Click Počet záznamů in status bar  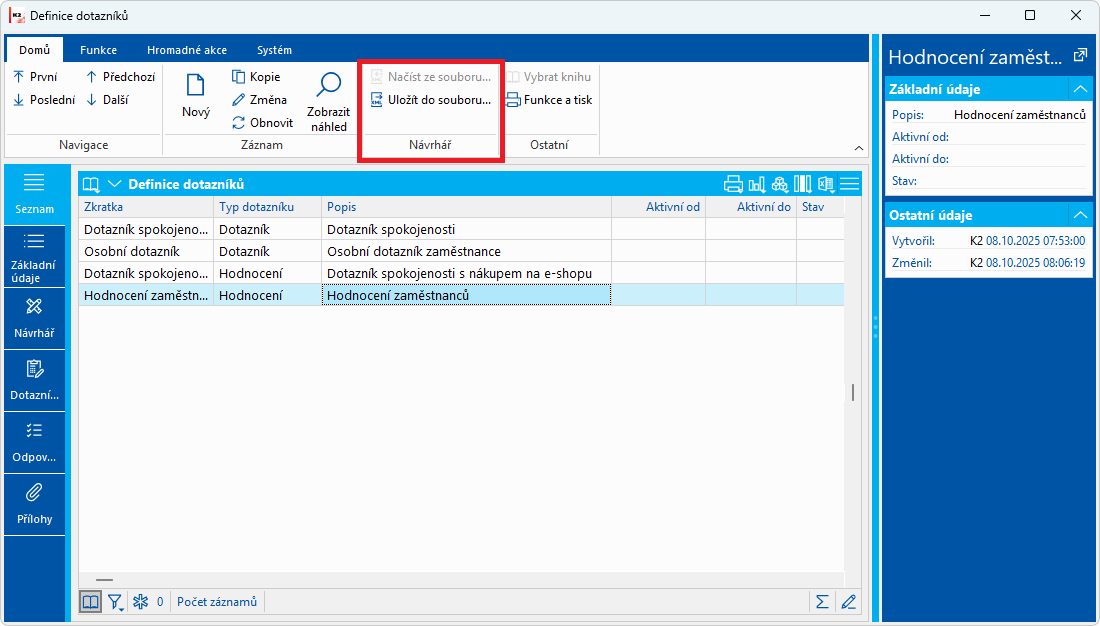click(x=217, y=601)
